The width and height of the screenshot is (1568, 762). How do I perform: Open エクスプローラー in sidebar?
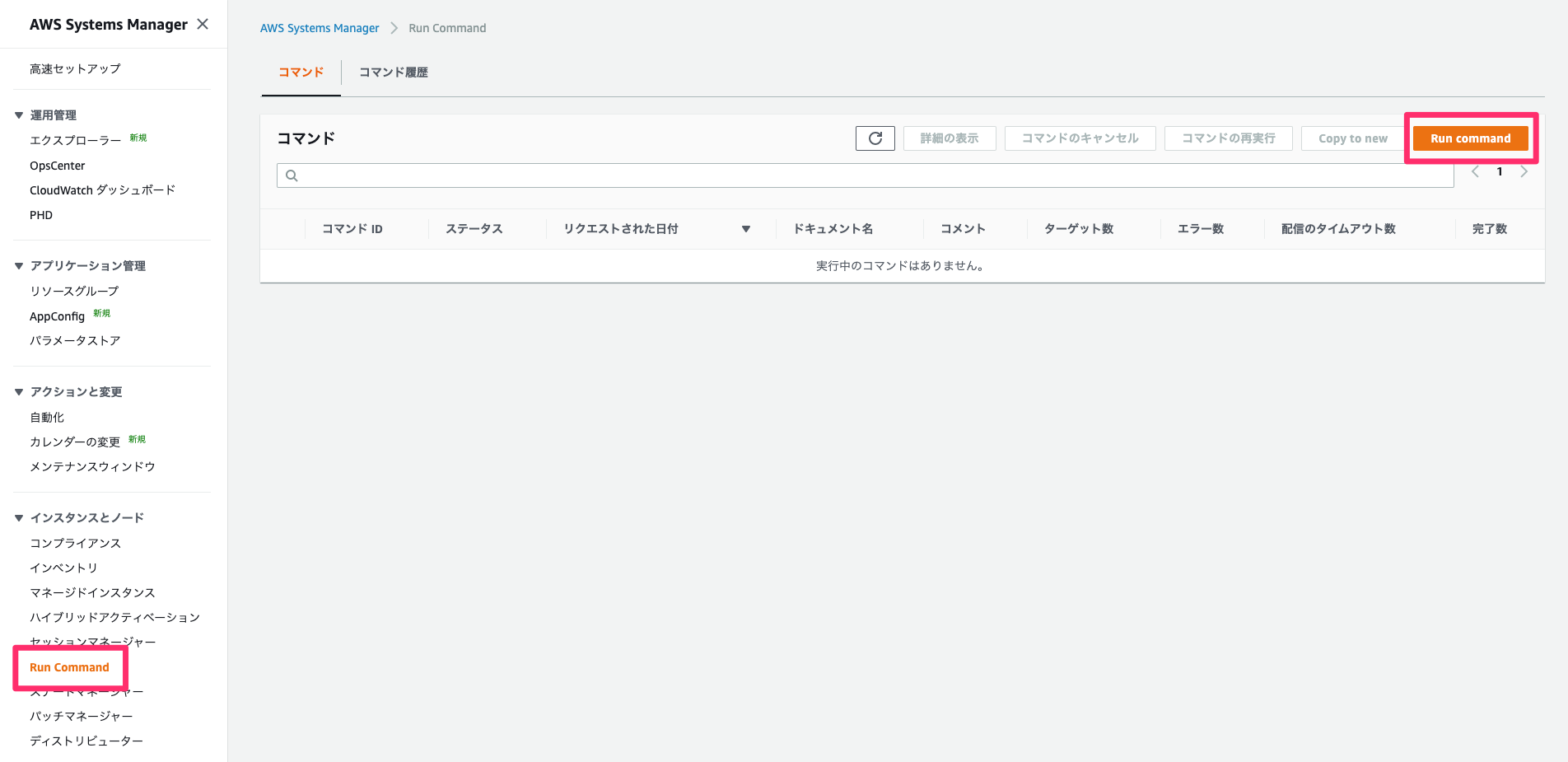76,141
